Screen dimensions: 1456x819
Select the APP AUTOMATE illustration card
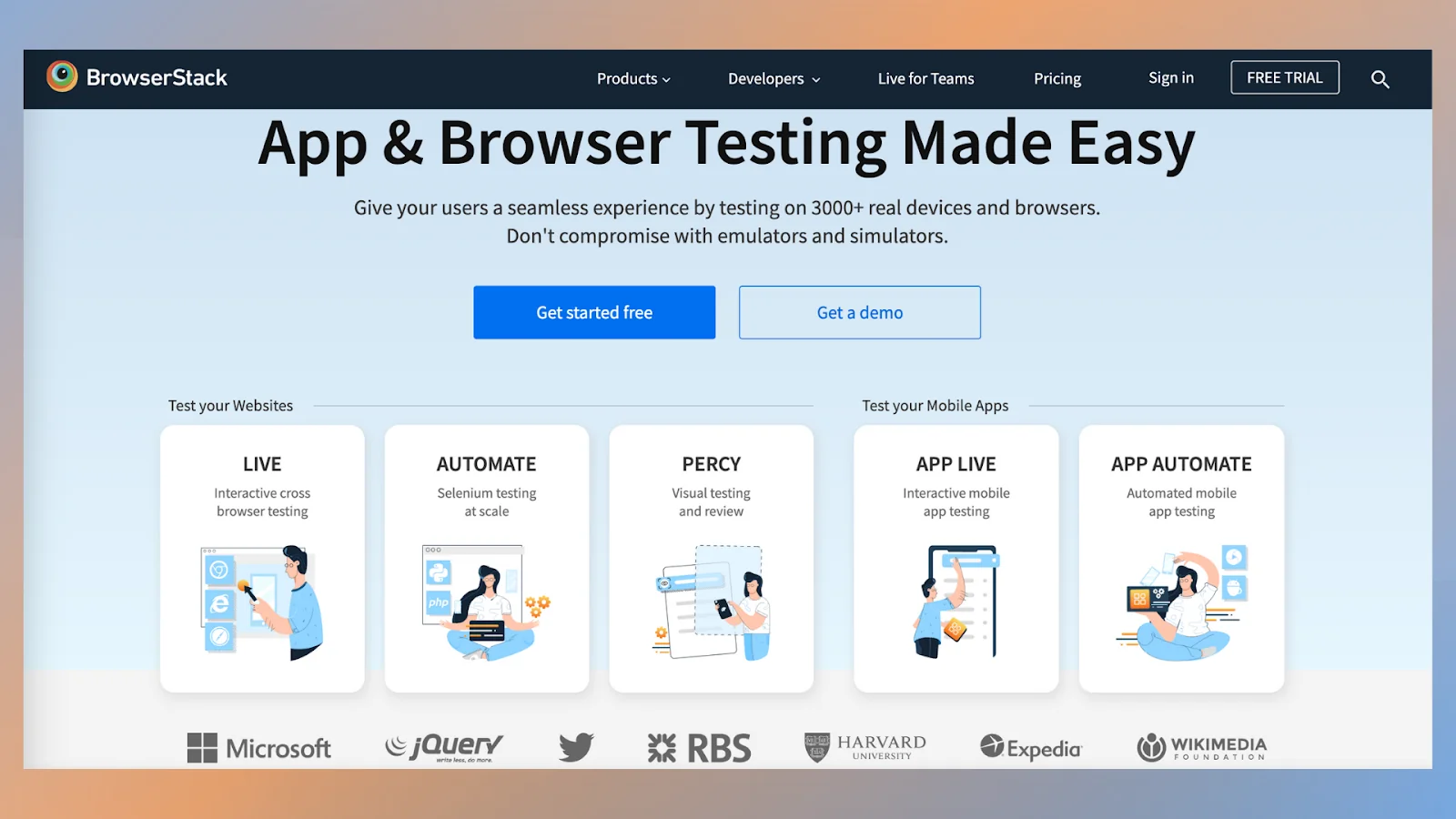point(1181,558)
